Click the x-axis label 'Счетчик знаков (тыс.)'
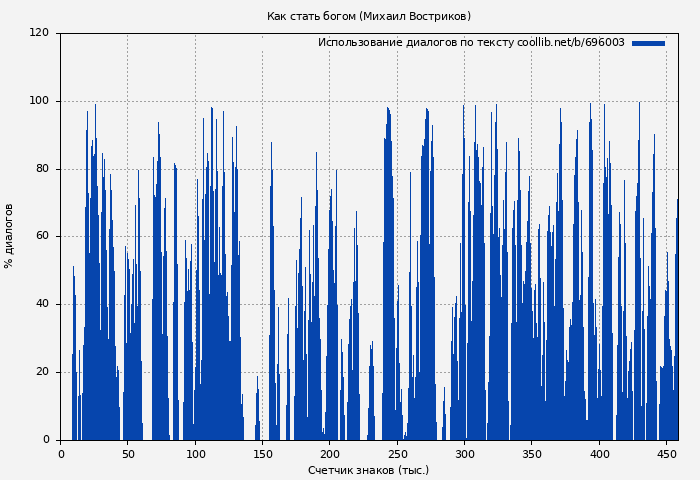700x480 pixels. tap(368, 470)
